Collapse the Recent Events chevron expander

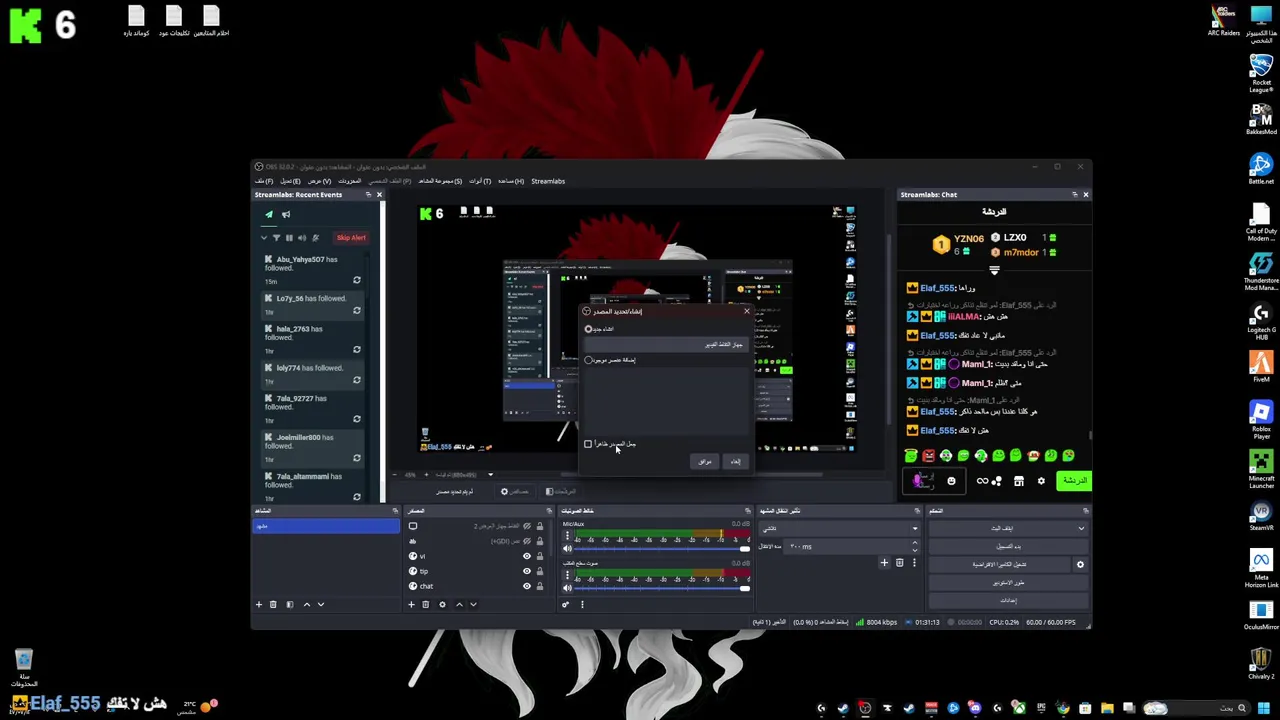coord(264,238)
